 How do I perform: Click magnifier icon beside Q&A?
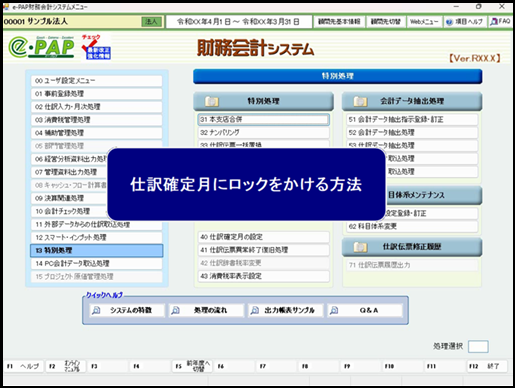click(x=334, y=310)
